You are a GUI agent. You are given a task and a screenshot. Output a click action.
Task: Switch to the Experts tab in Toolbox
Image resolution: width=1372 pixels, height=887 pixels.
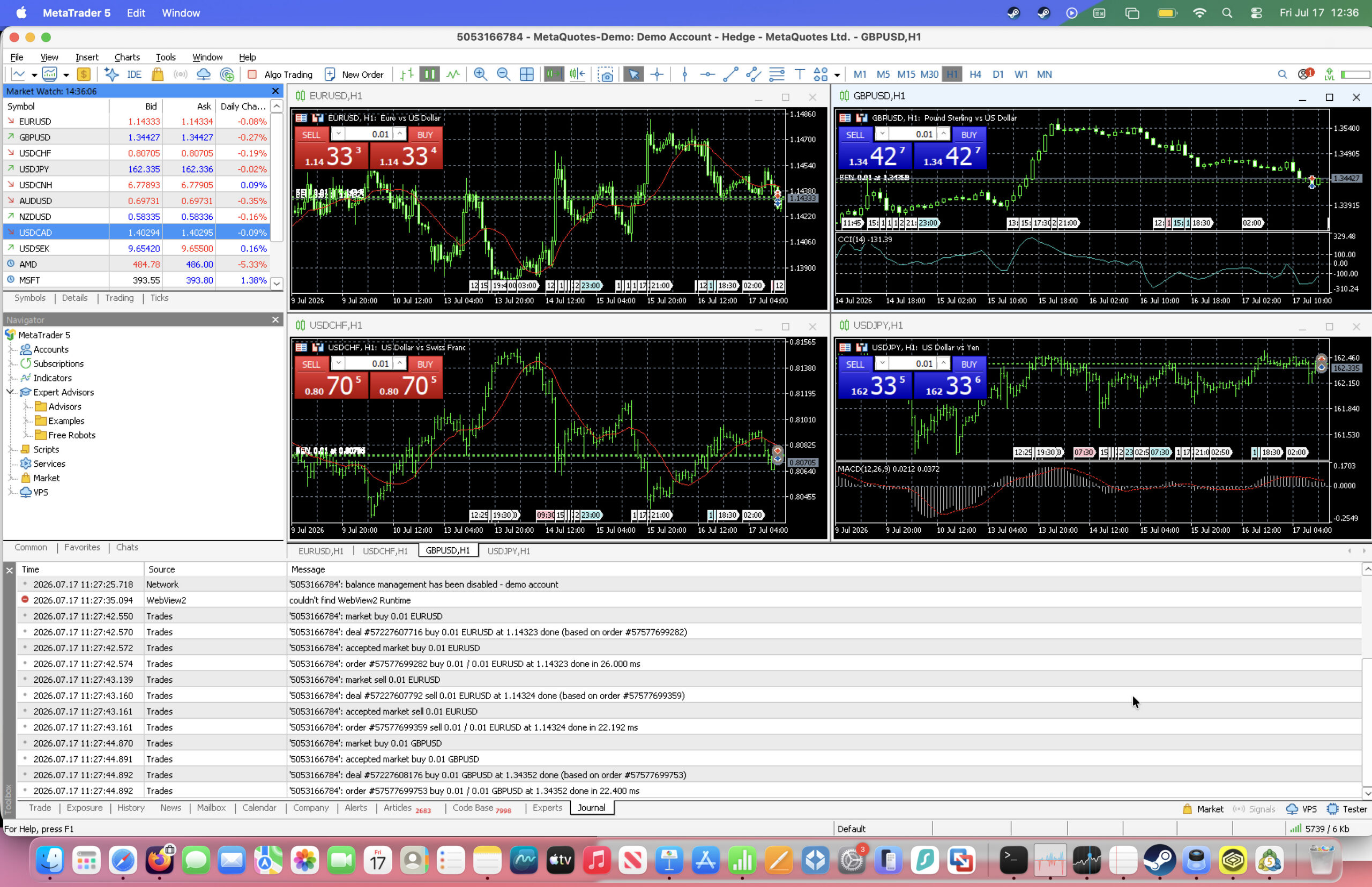tap(547, 808)
